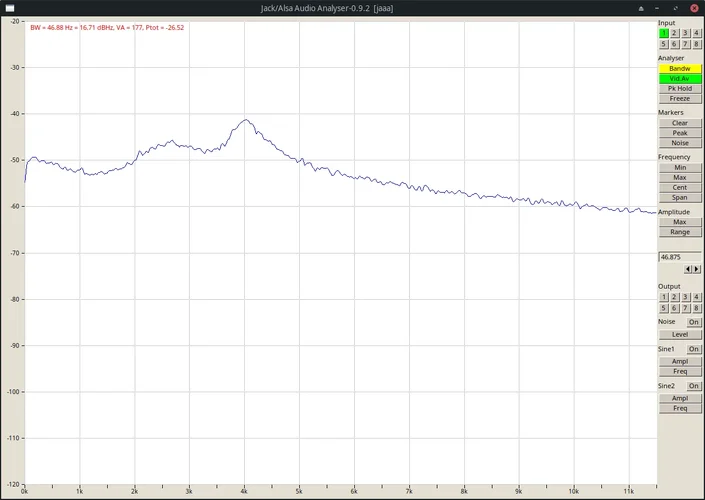The height and width of the screenshot is (500, 705).
Task: Select the Sine1 Freq button
Action: [680, 372]
